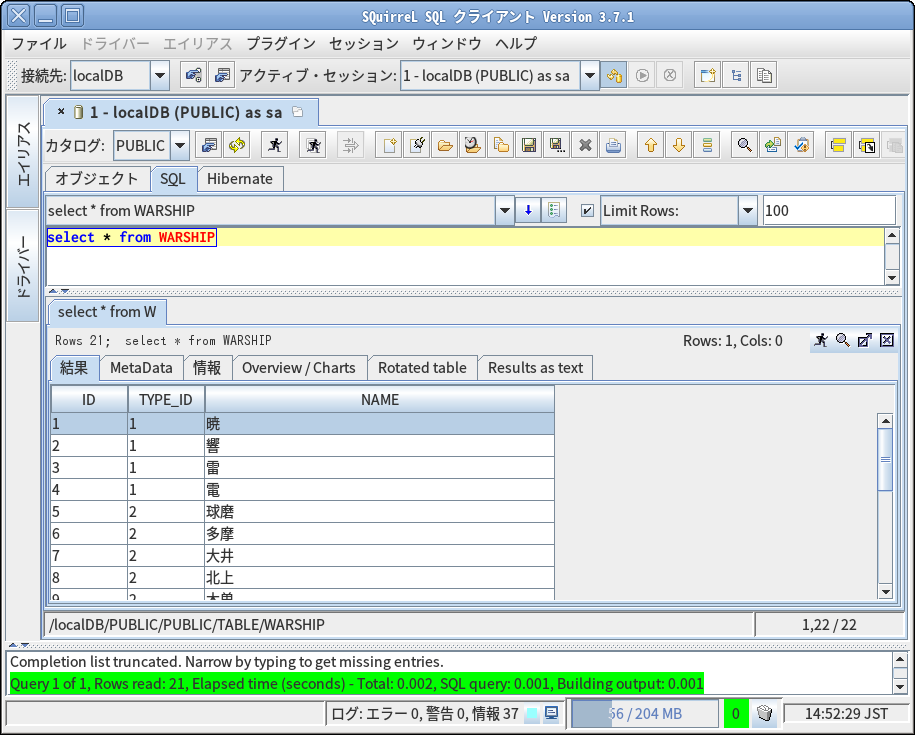Rerun query via running-man icon in results header
Screen dimensions: 915x735
click(821, 340)
